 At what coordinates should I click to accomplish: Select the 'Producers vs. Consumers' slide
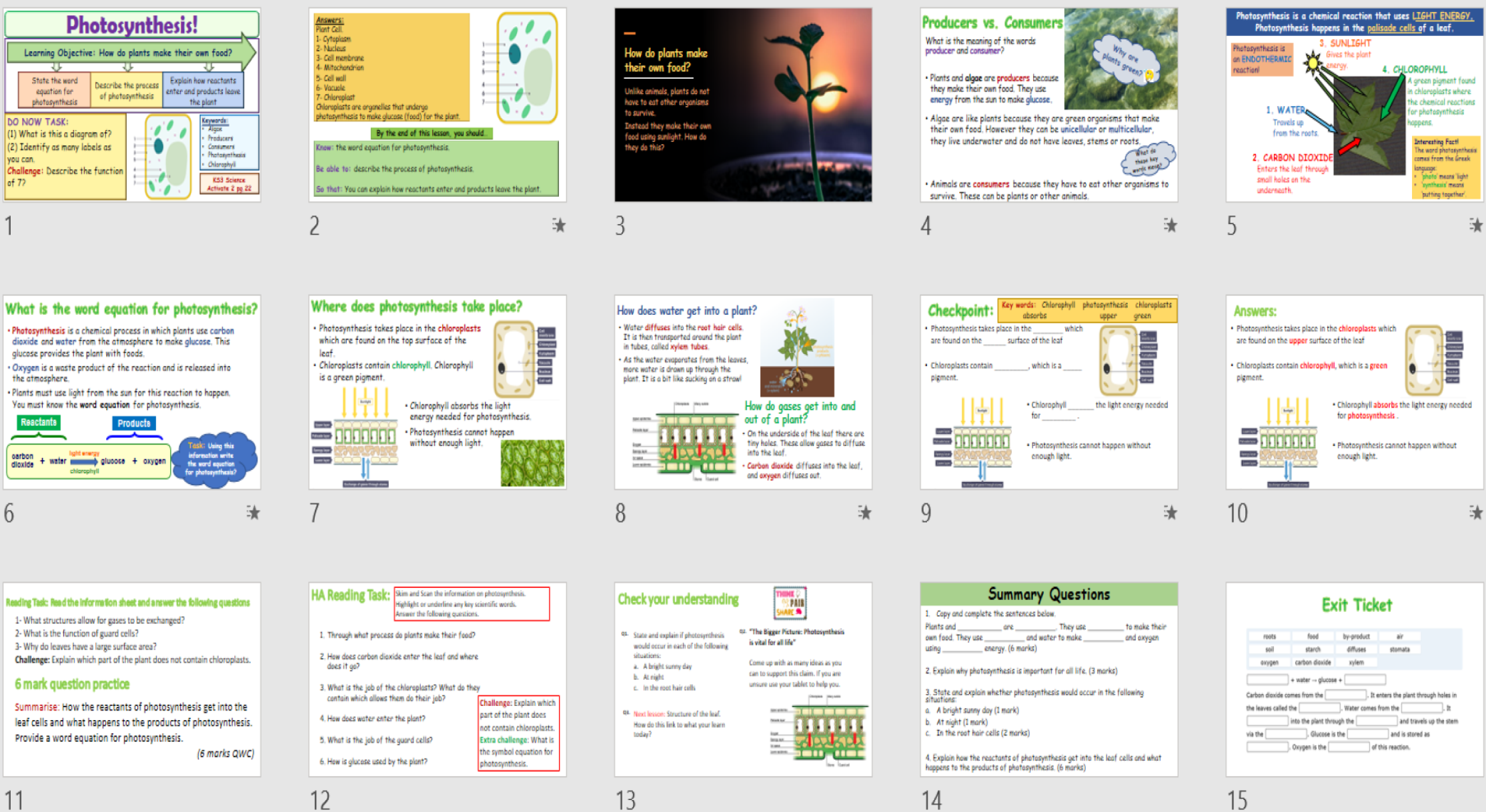[1048, 103]
